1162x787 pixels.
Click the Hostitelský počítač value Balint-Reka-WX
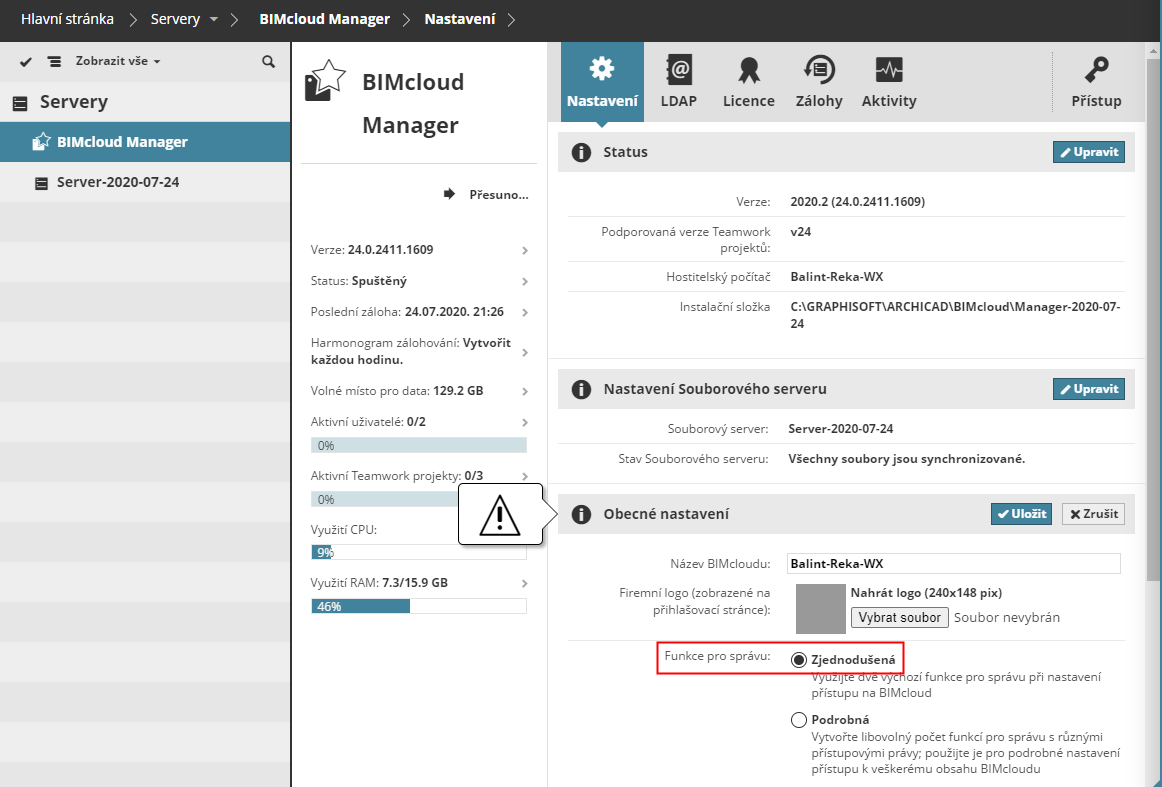click(837, 276)
